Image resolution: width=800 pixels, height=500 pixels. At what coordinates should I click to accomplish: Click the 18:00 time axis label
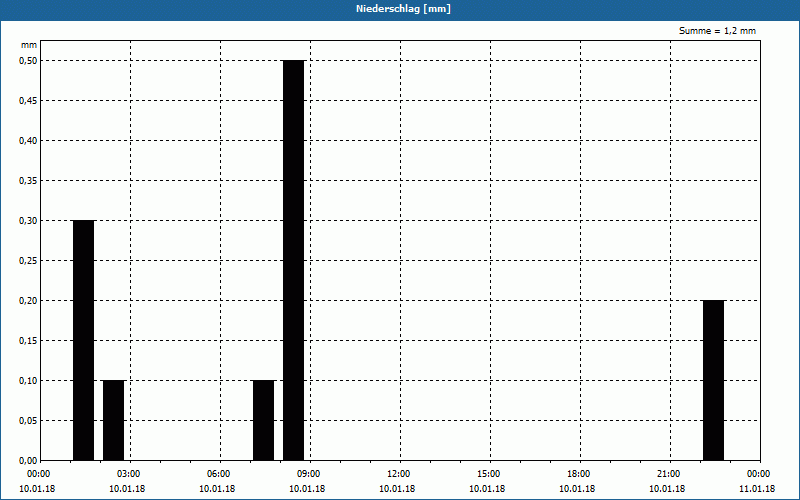(x=580, y=474)
